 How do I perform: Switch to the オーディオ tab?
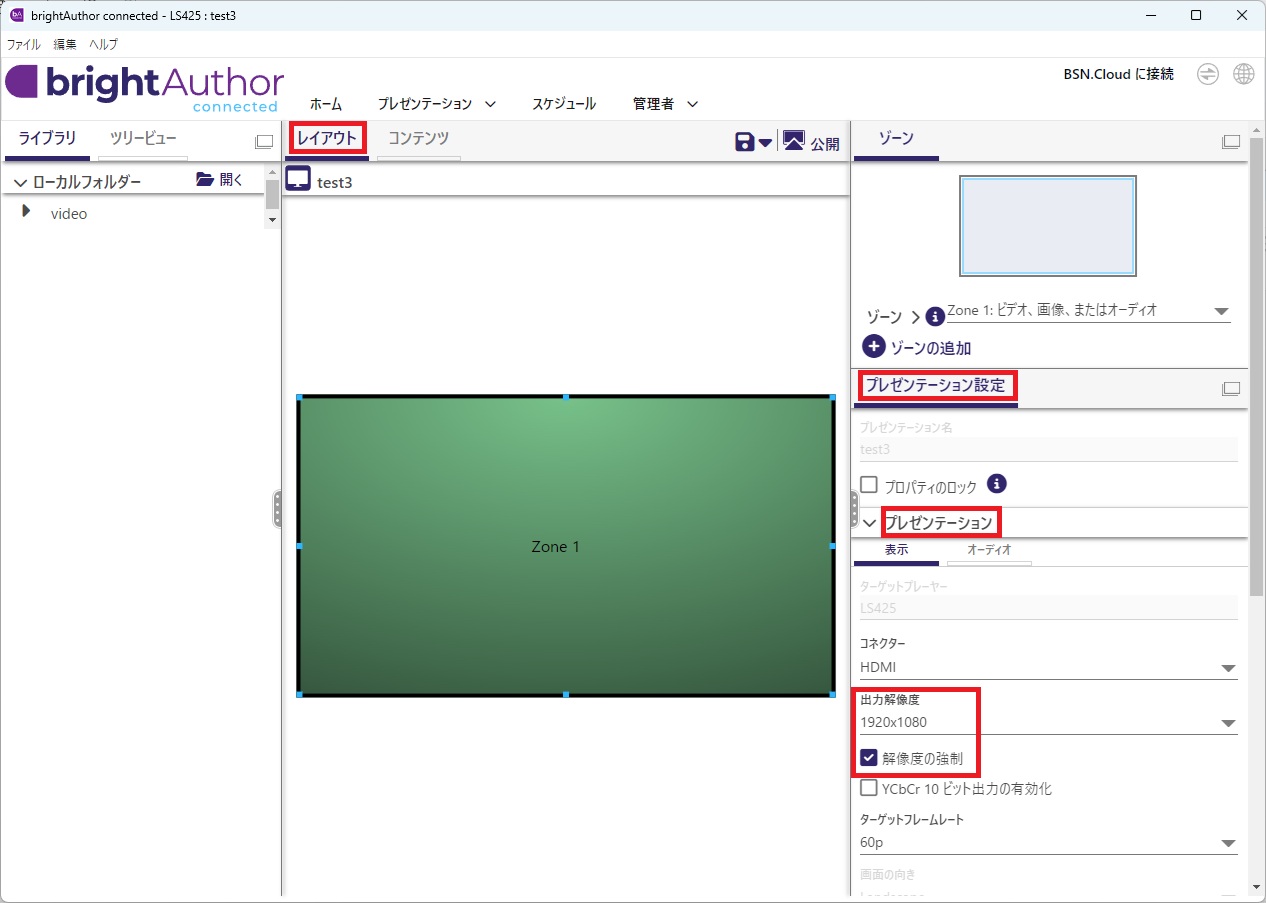point(989,550)
